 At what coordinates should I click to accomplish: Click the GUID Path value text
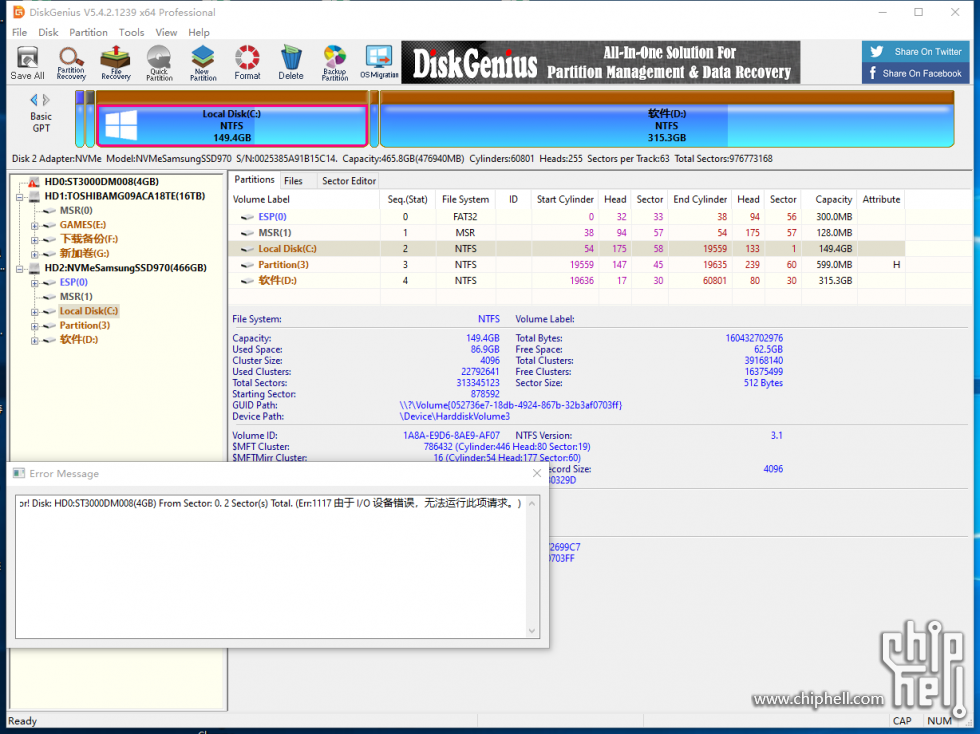click(x=511, y=405)
